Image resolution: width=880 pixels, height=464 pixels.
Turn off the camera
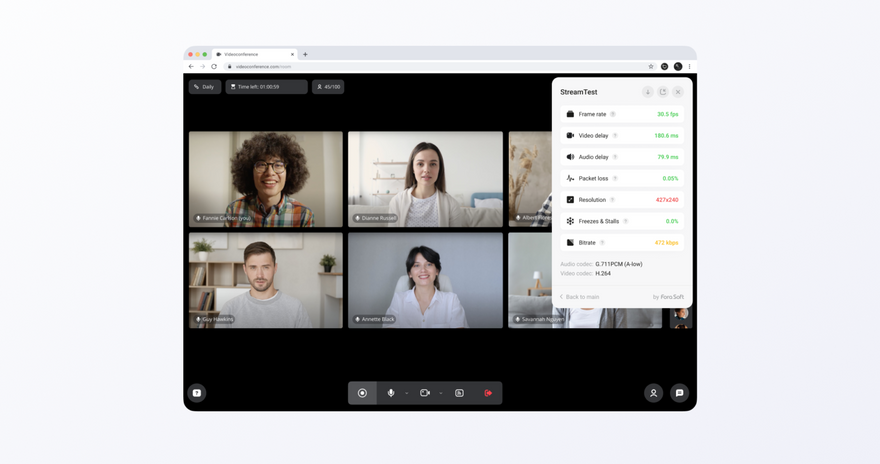tap(425, 393)
